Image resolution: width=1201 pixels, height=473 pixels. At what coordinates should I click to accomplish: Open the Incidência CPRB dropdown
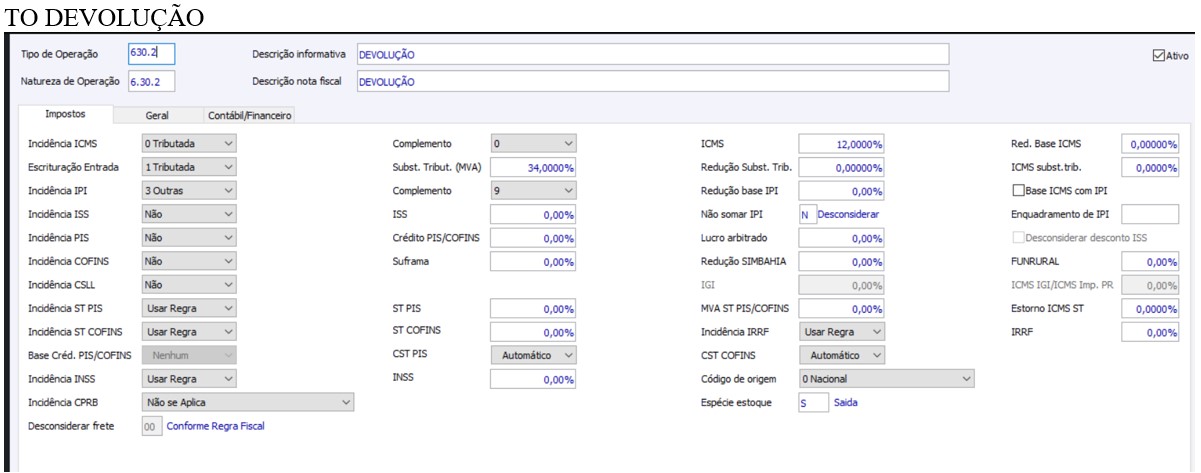[x=248, y=402]
